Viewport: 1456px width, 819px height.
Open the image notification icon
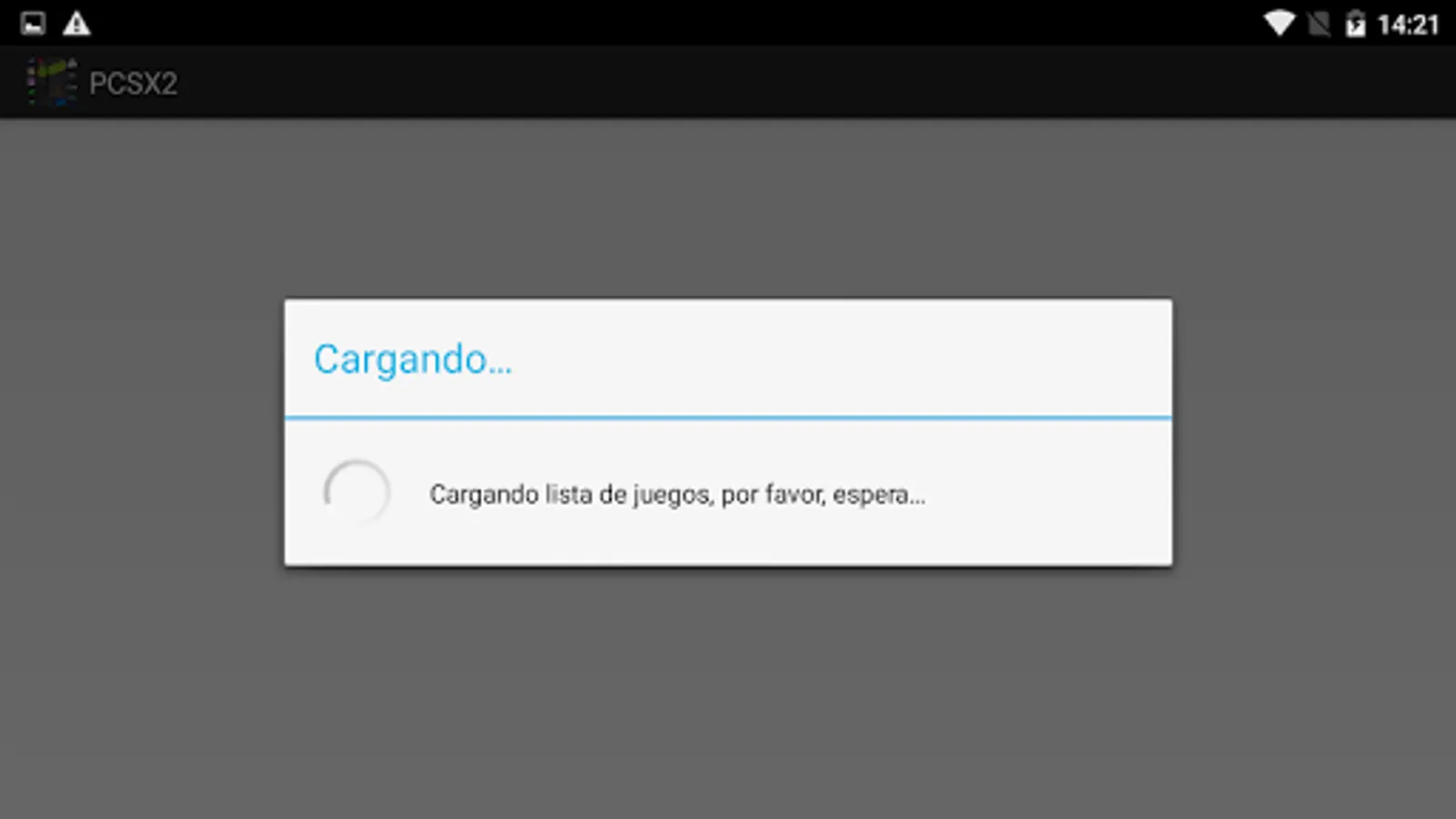(34, 24)
